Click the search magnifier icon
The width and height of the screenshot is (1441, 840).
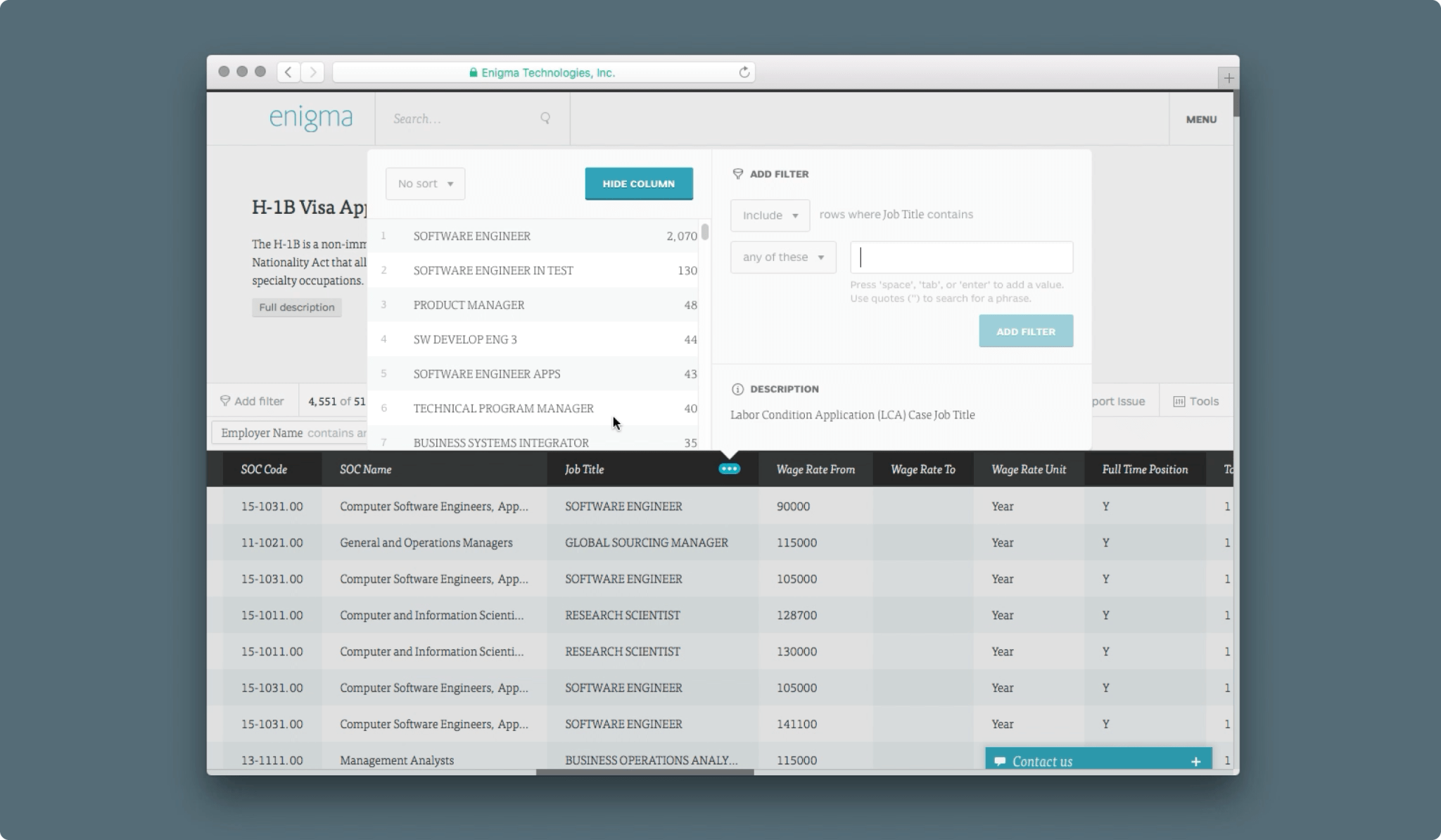pyautogui.click(x=545, y=118)
